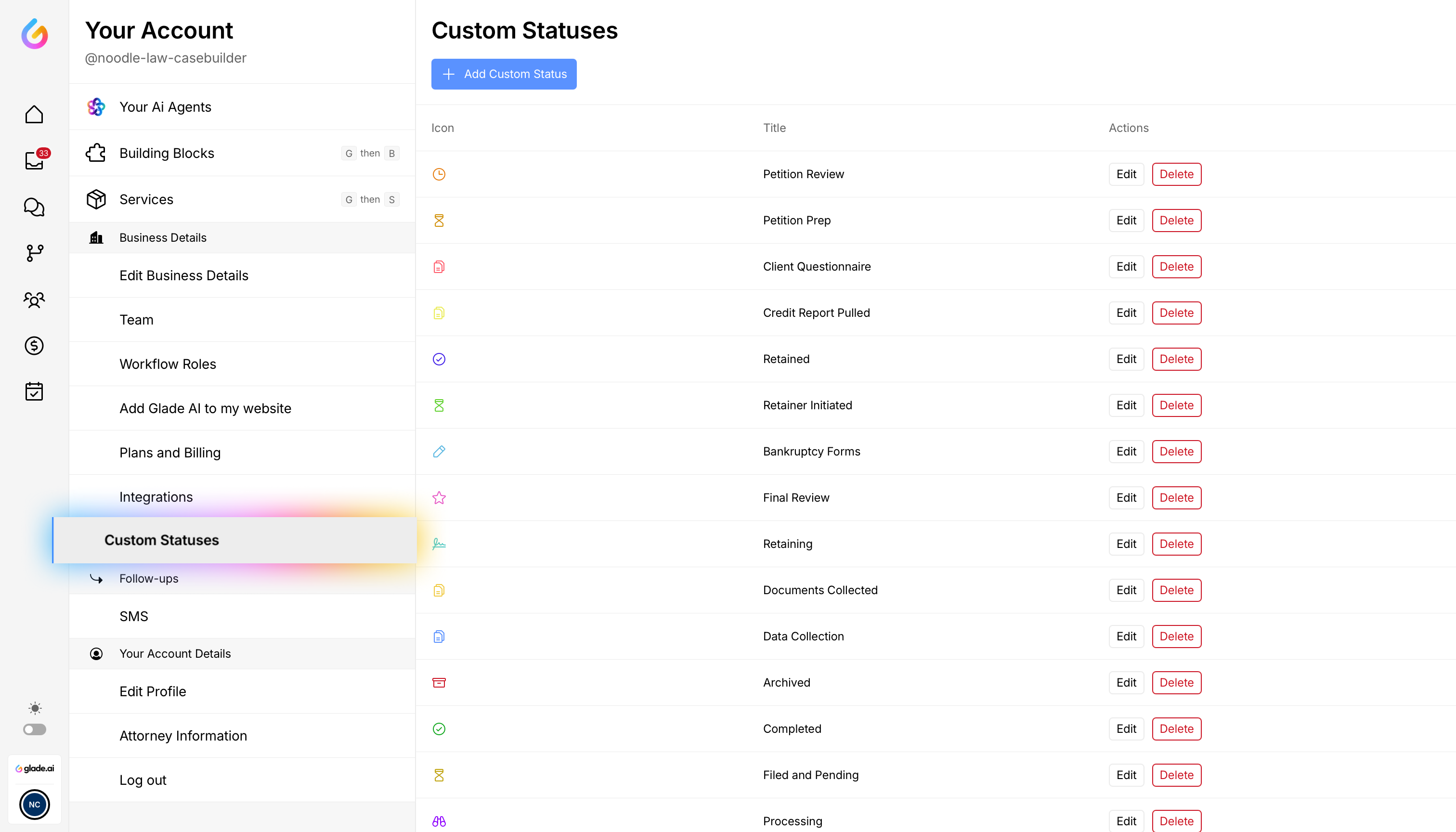
Task: Open the home icon in left rail
Action: [x=34, y=114]
